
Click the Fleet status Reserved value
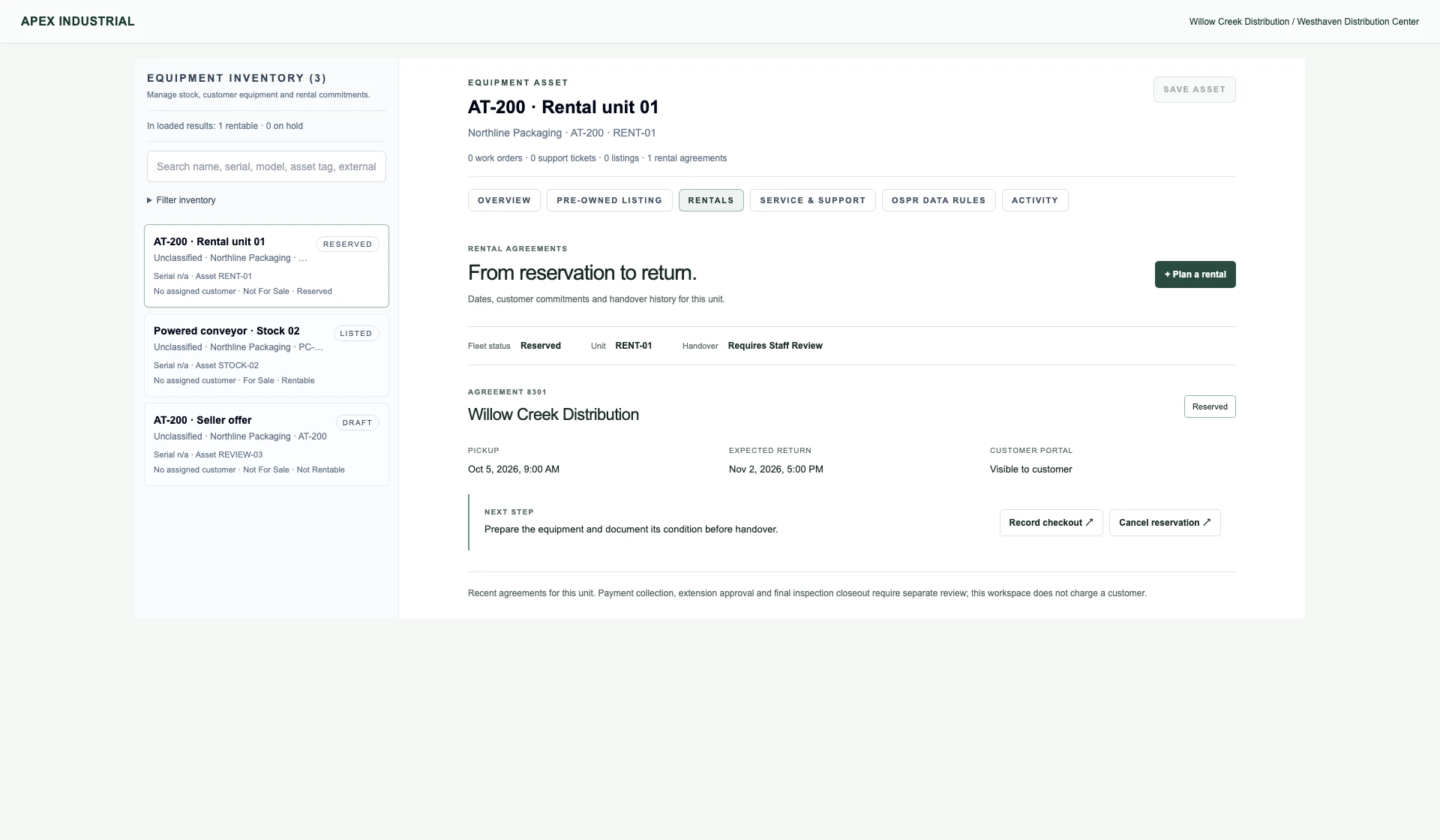click(x=541, y=346)
